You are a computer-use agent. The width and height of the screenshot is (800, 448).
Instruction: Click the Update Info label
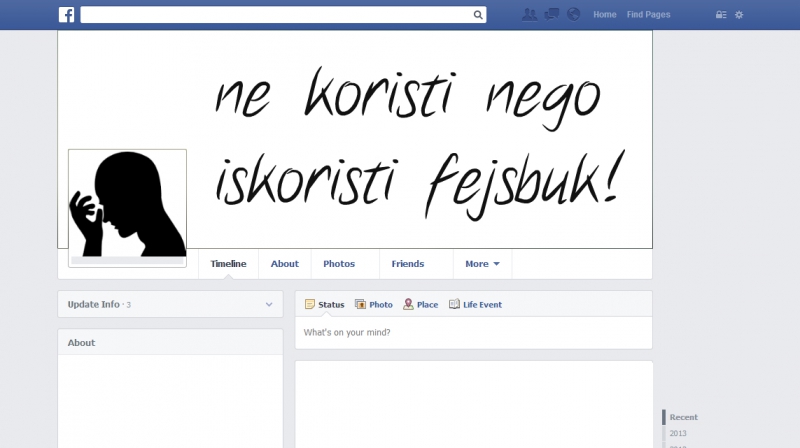pyautogui.click(x=93, y=305)
